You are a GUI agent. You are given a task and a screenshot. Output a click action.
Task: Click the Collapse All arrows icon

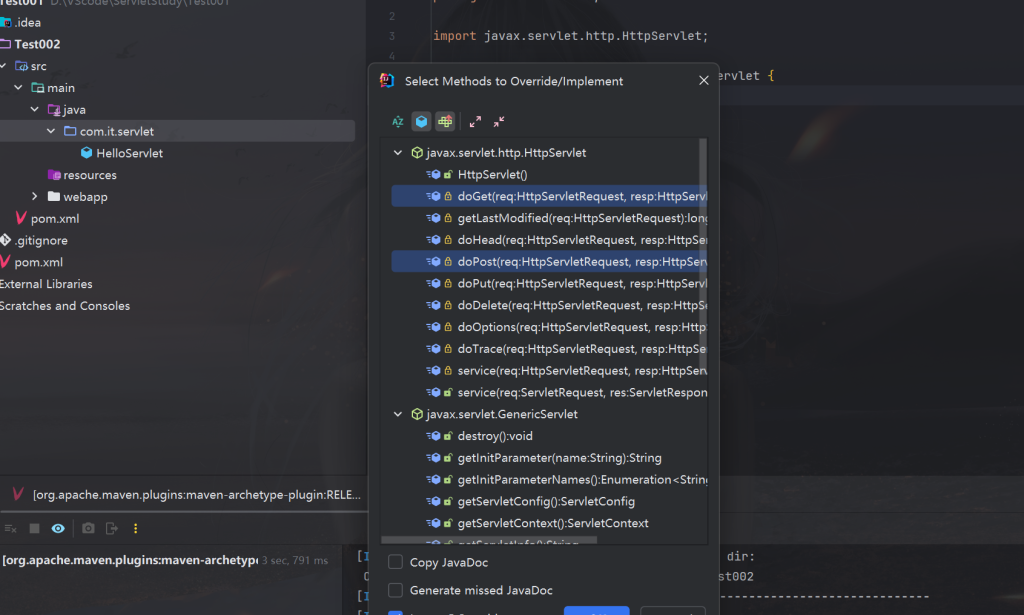tap(499, 121)
